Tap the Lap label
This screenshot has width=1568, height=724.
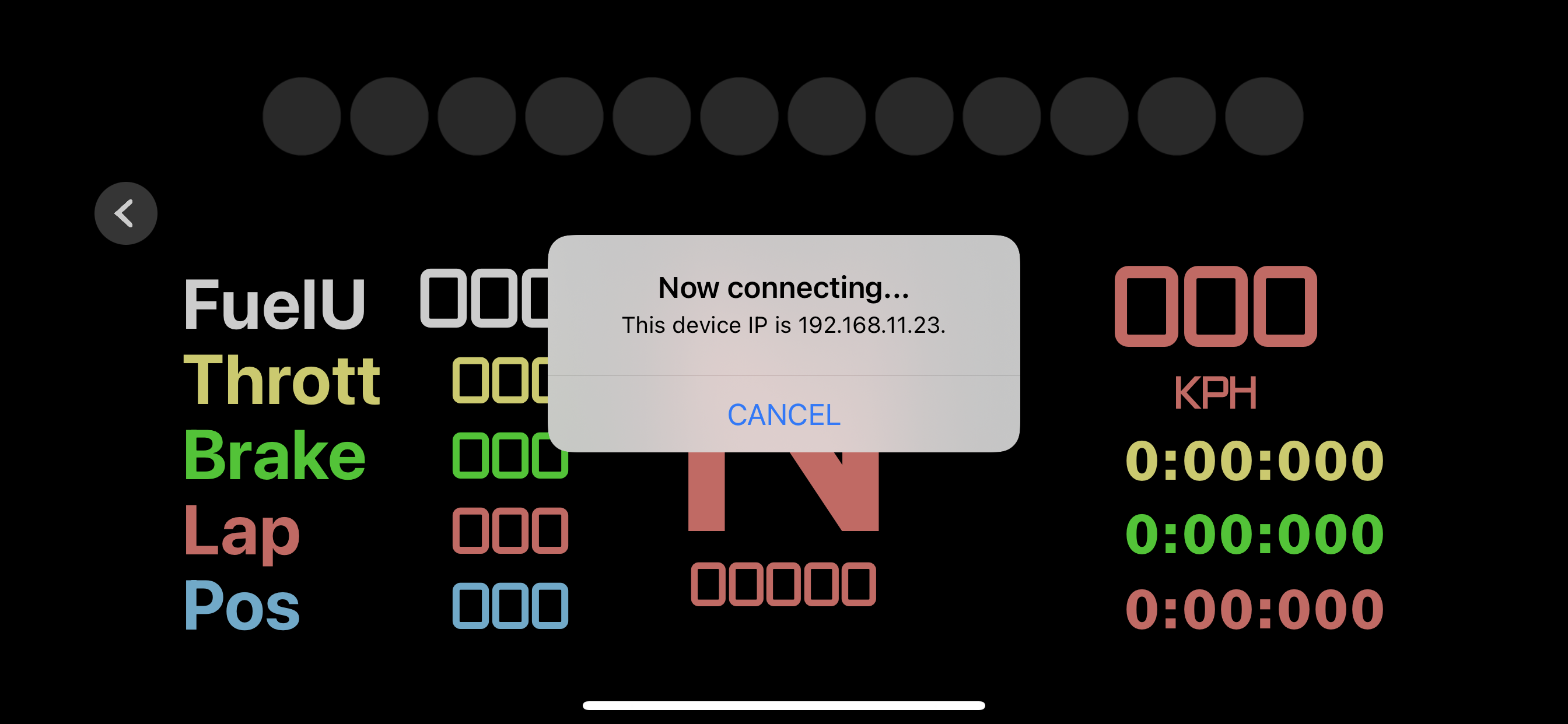pyautogui.click(x=242, y=532)
